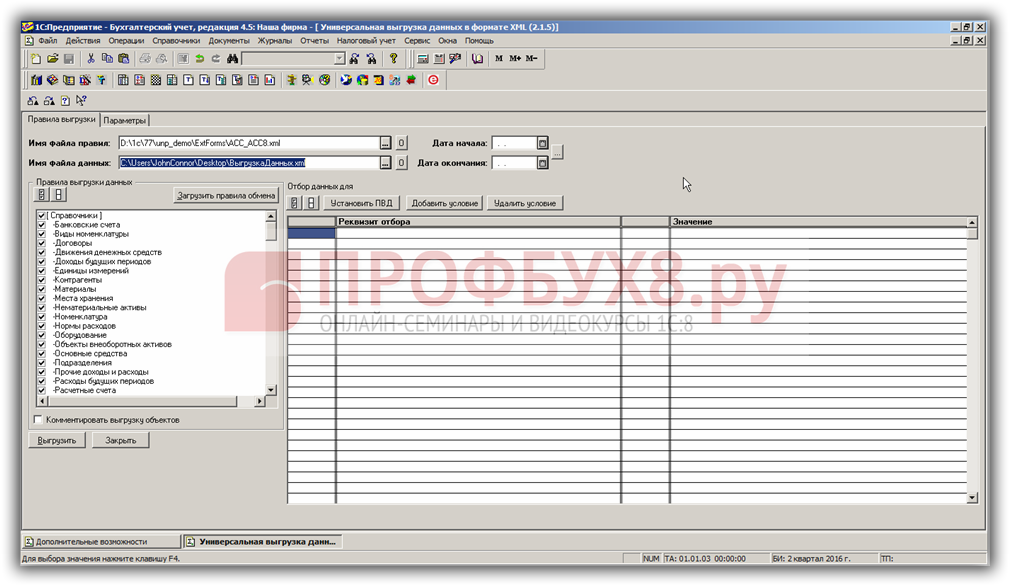Toggle 'Контрагенты' checkbox
This screenshot has width=1010, height=586.
click(42, 280)
